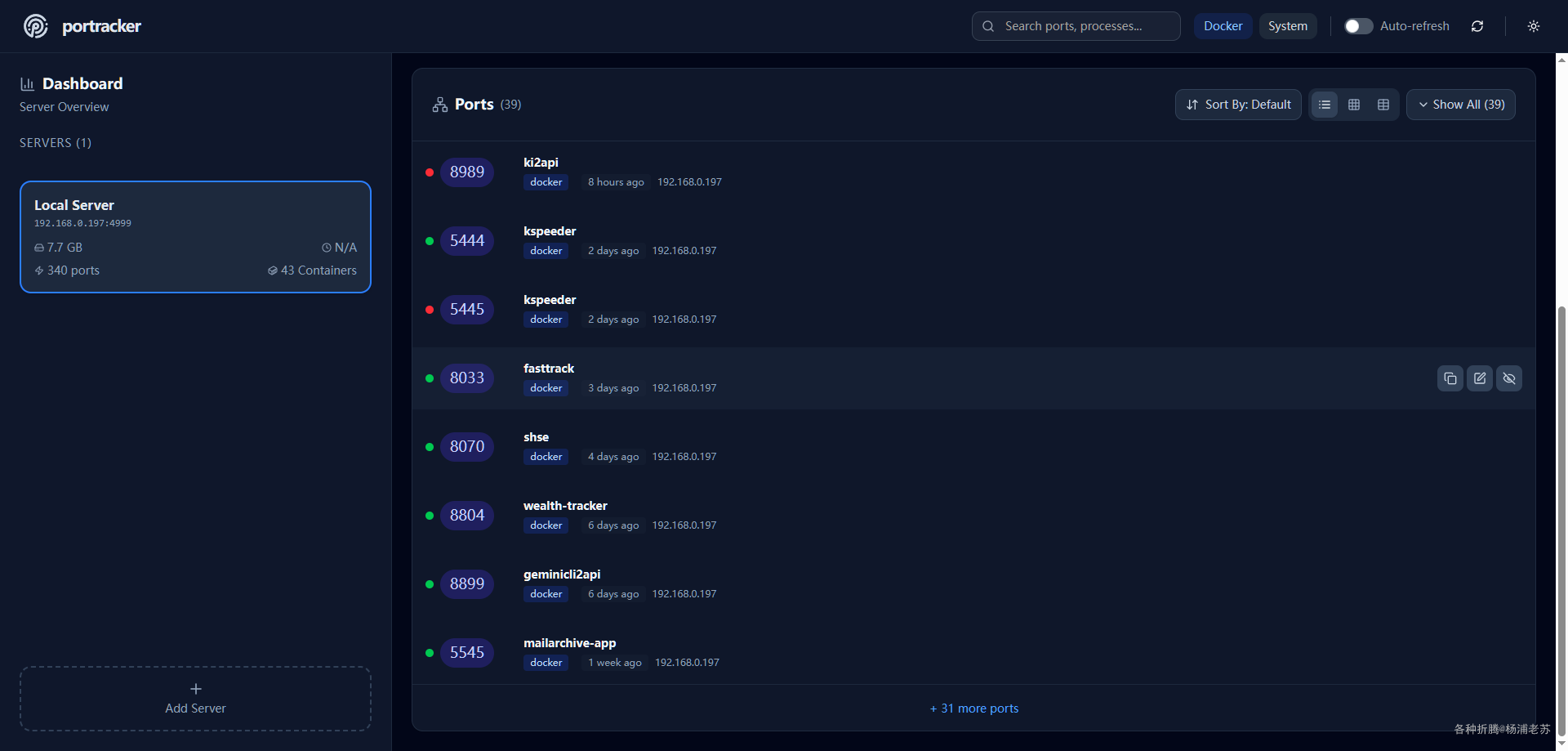Expand the 31 more ports list
This screenshot has width=1568, height=751.
pos(974,709)
